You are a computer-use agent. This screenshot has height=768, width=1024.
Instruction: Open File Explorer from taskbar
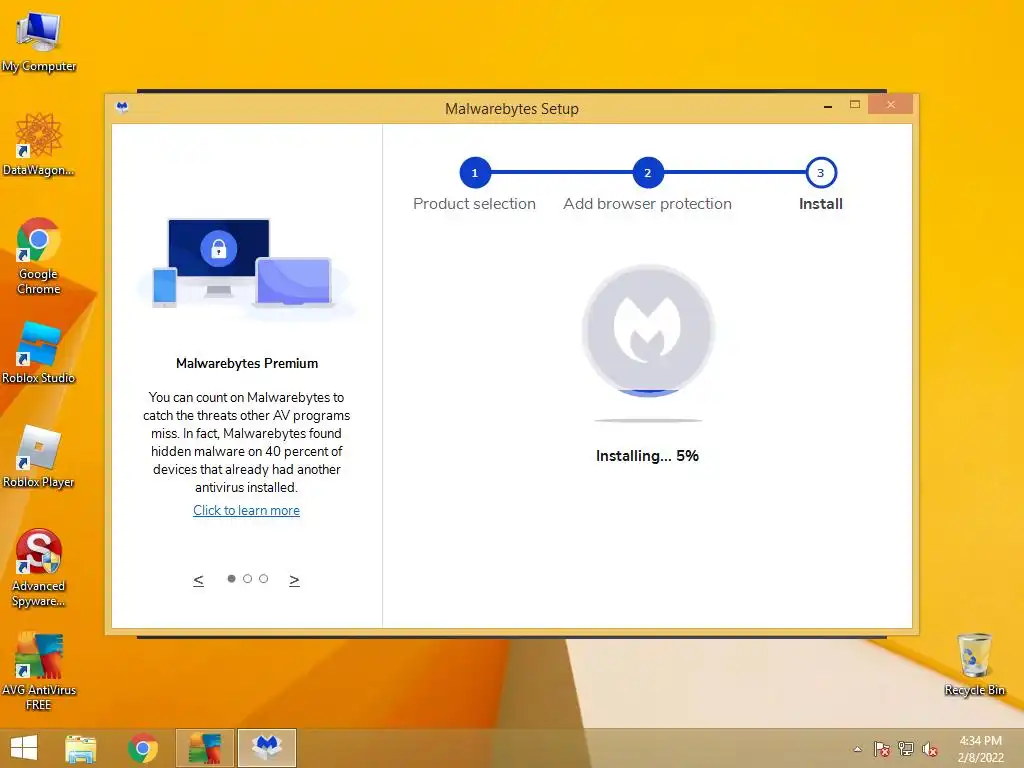(80, 748)
